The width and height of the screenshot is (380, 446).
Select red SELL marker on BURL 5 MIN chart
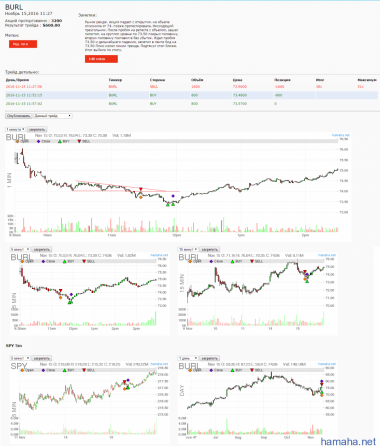click(x=60, y=291)
